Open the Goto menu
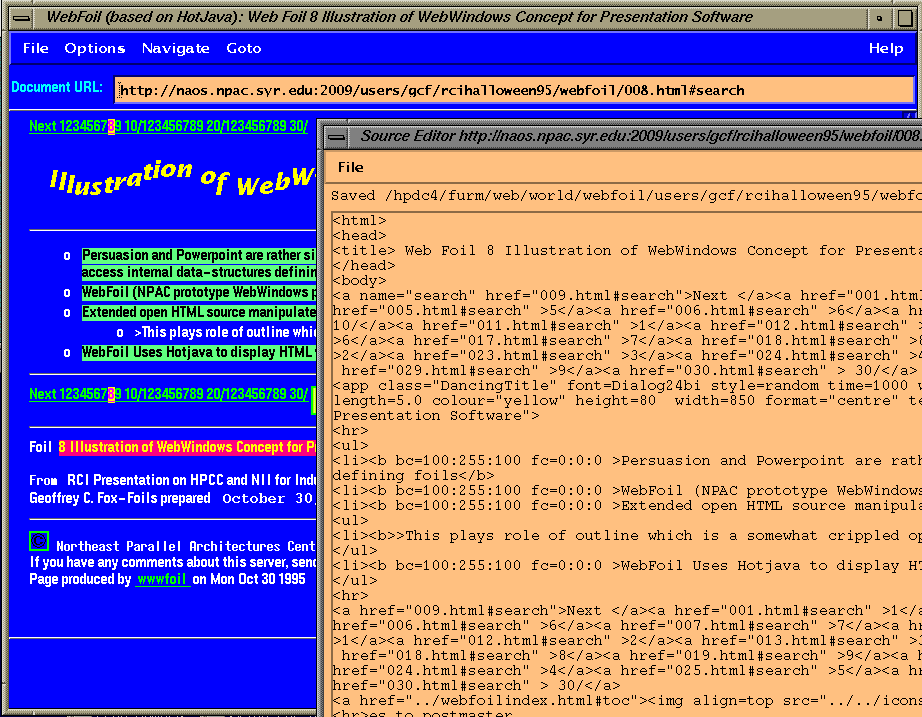The width and height of the screenshot is (922, 717). 243,48
